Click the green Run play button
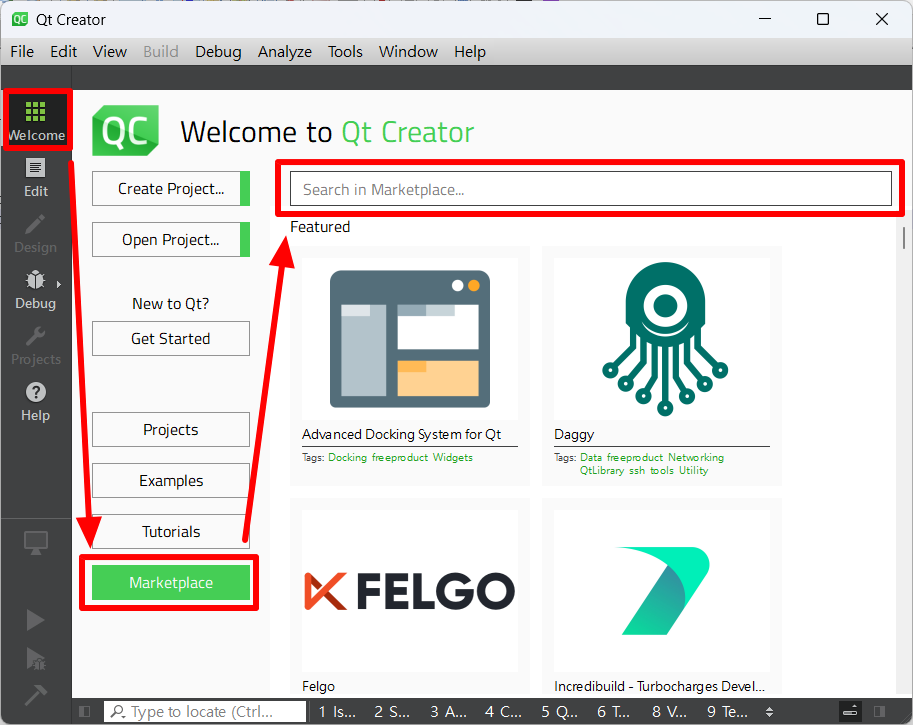The width and height of the screenshot is (913, 725). tap(36, 620)
